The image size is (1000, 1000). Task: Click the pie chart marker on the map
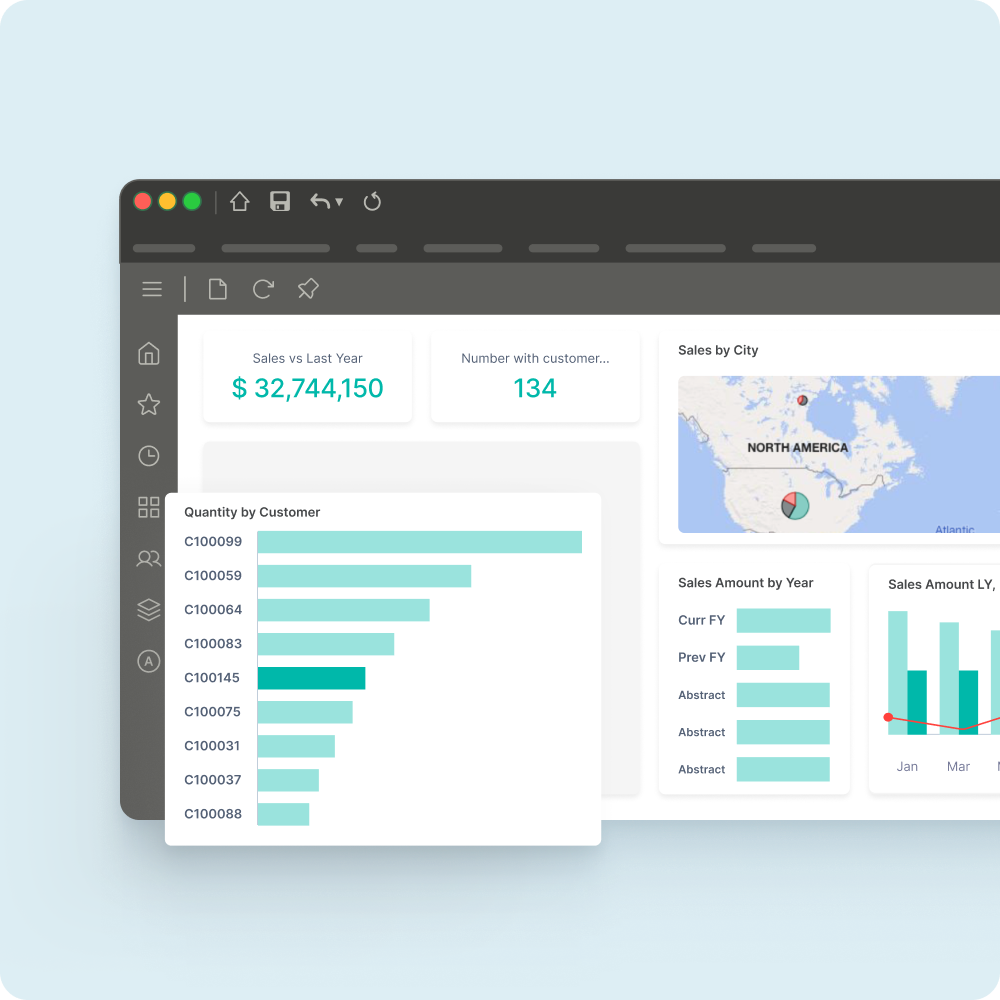click(794, 506)
